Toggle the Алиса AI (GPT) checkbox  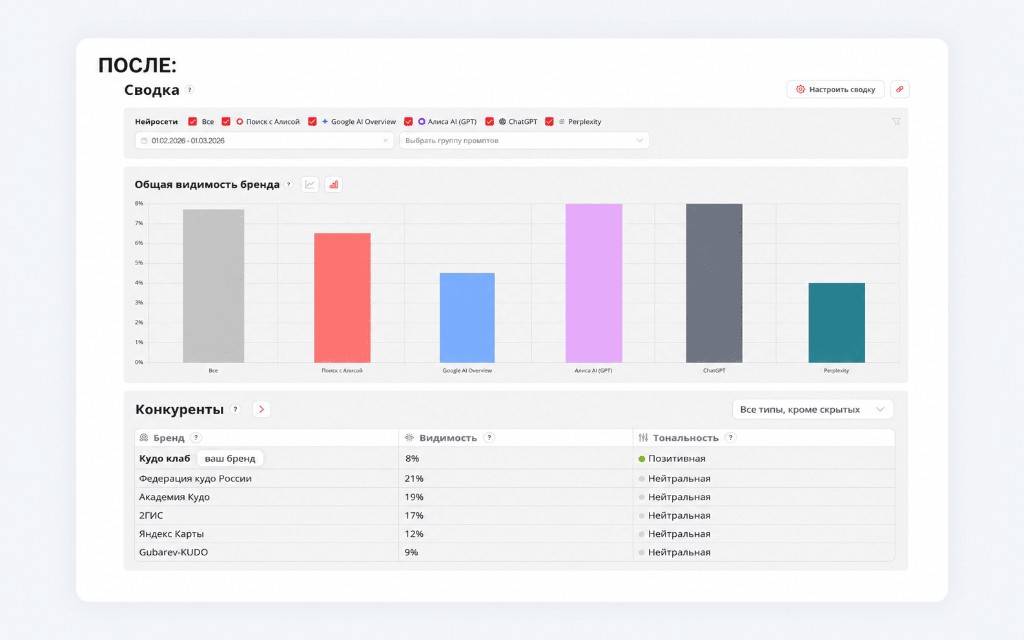(x=408, y=121)
